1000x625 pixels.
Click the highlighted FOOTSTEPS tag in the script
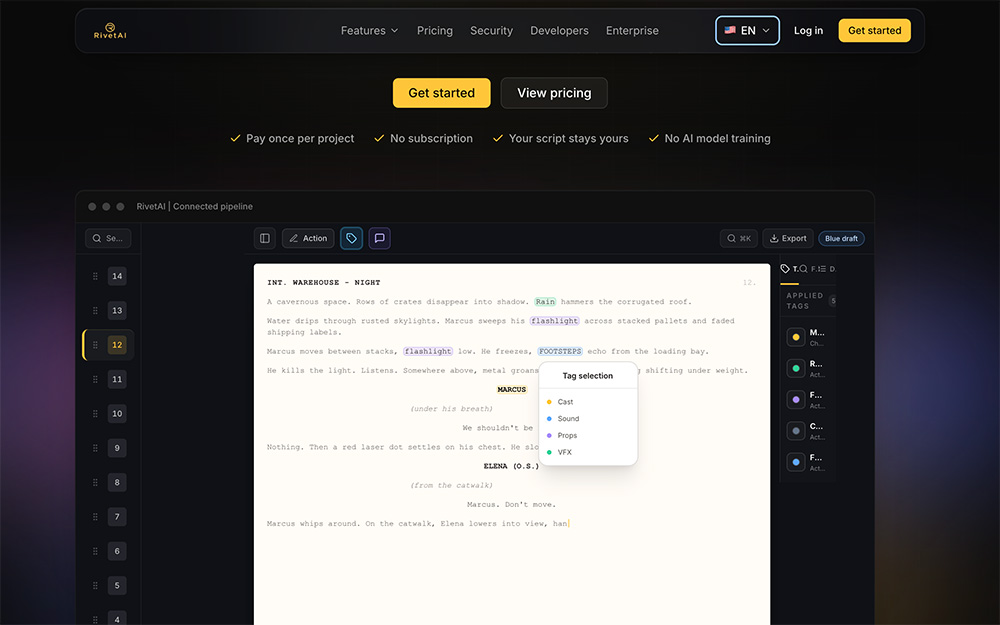(x=560, y=351)
